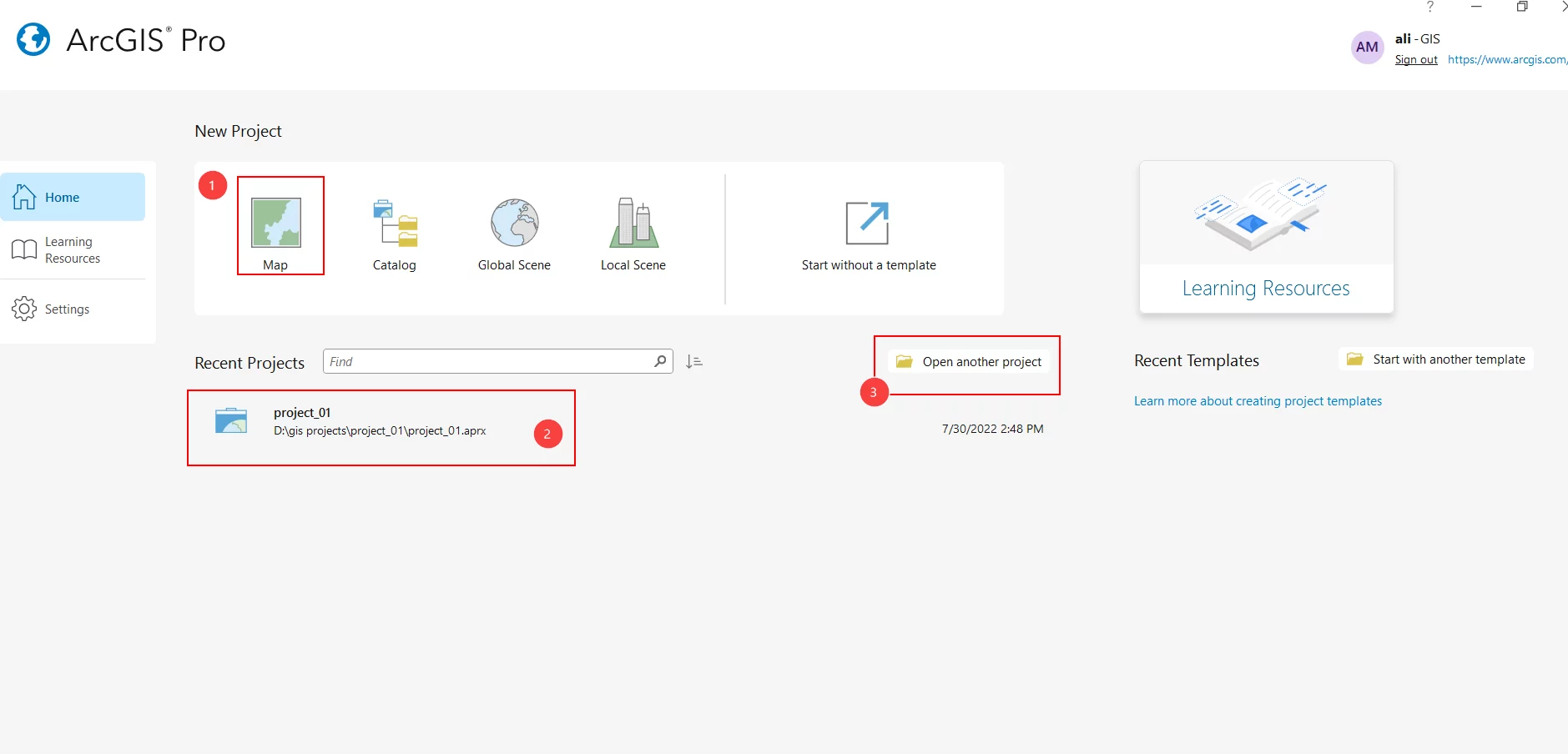Create a new Catalog project
Viewport: 1568px width, 754px height.
coord(395,234)
